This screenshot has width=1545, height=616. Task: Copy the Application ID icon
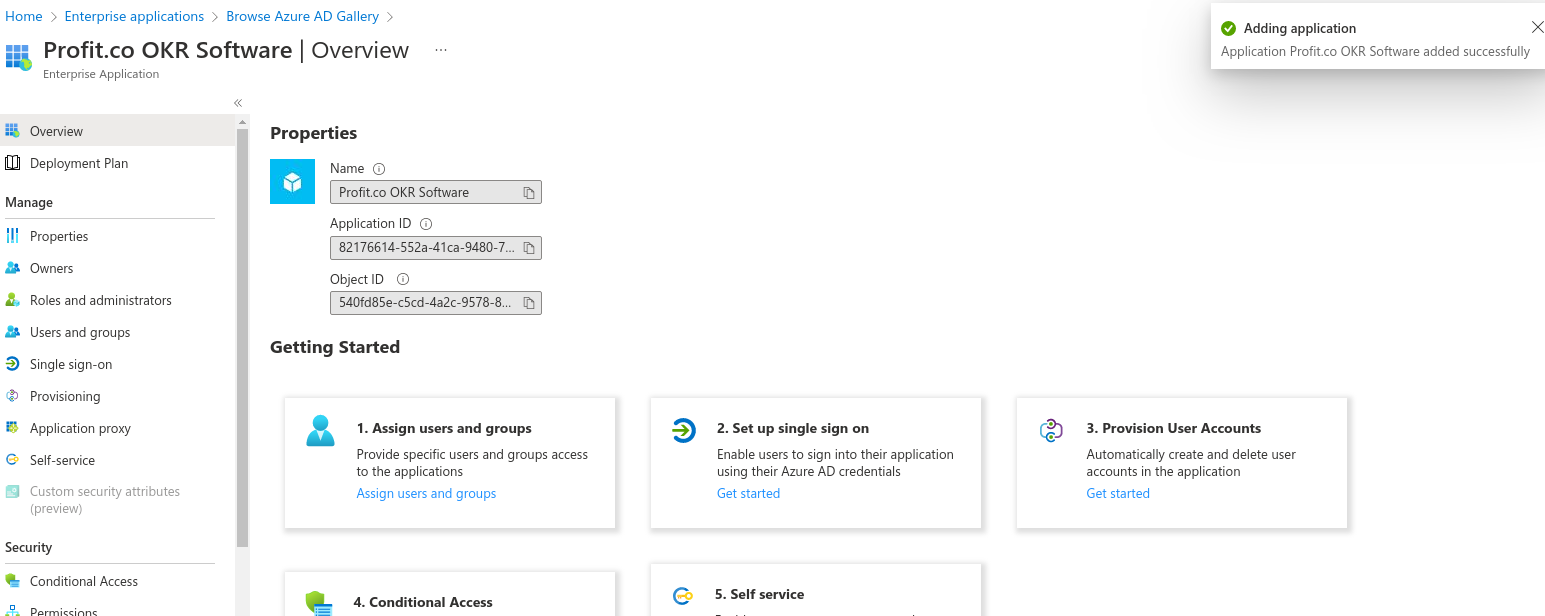(x=529, y=247)
